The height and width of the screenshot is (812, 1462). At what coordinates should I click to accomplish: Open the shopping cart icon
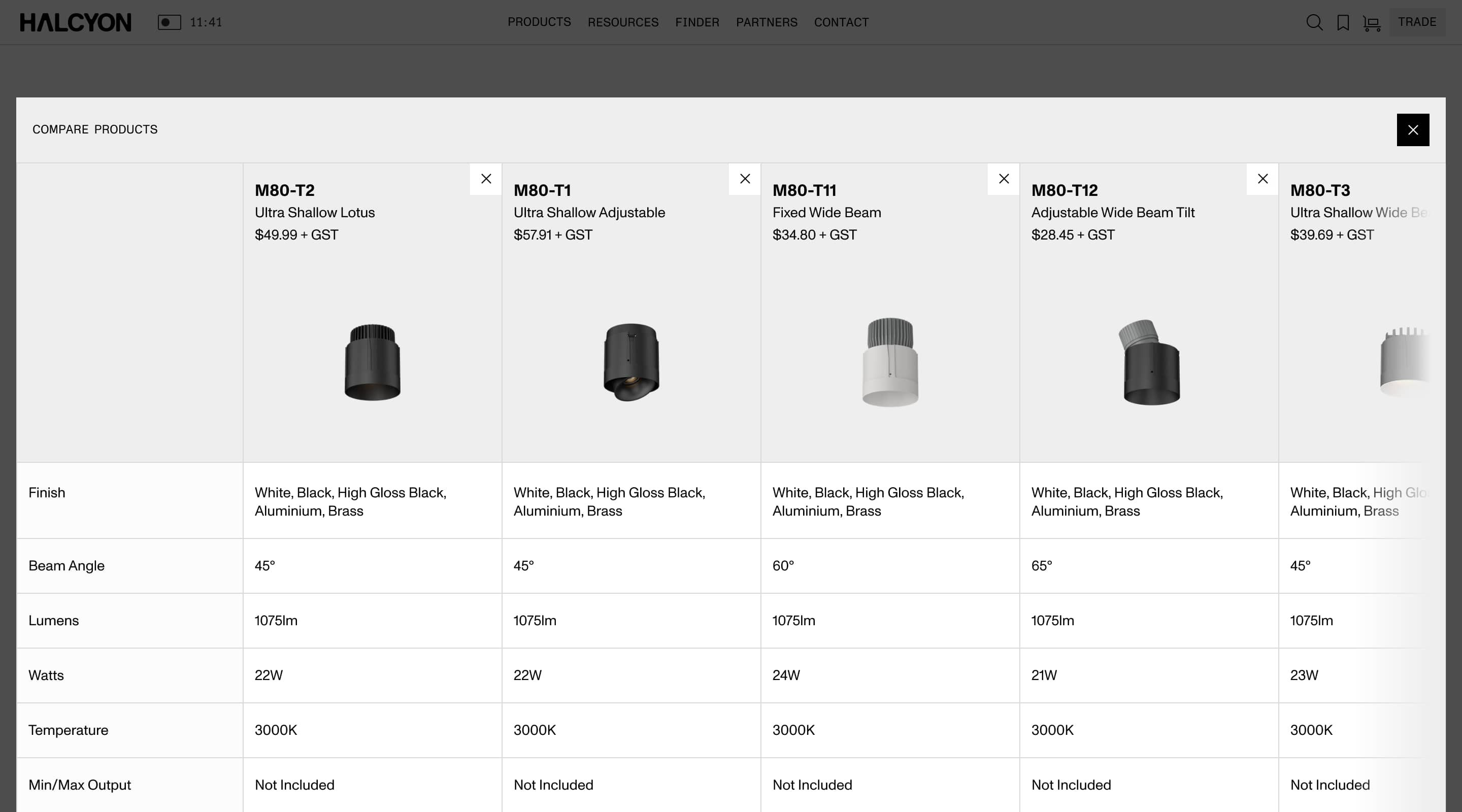click(x=1372, y=23)
